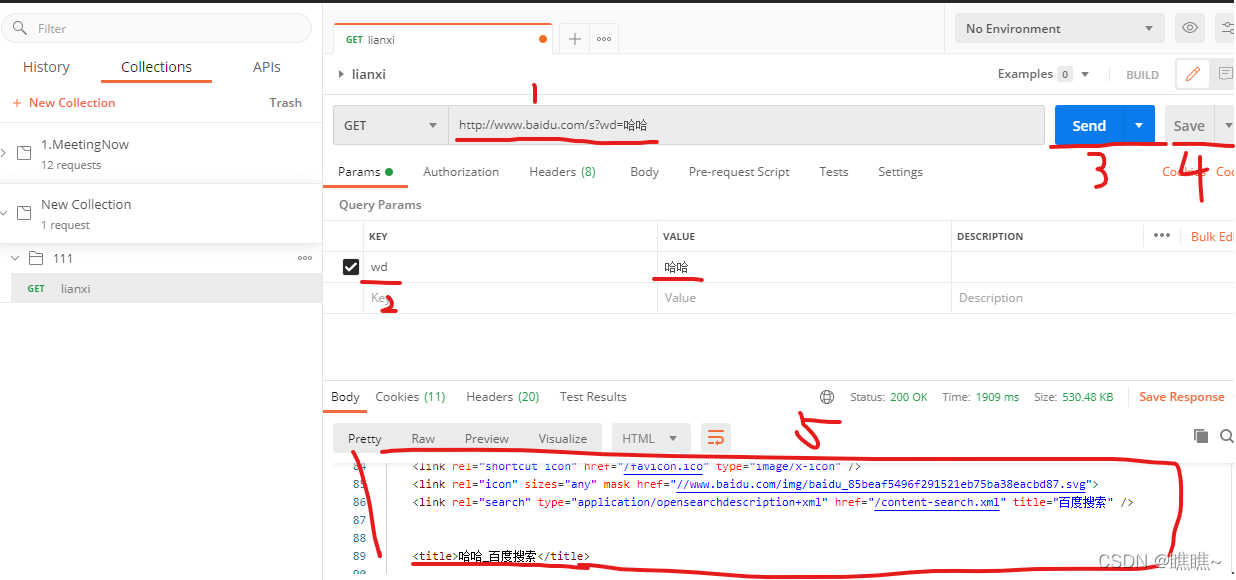Open the query params ellipsis options
This screenshot has width=1236, height=580.
pyautogui.click(x=1161, y=236)
